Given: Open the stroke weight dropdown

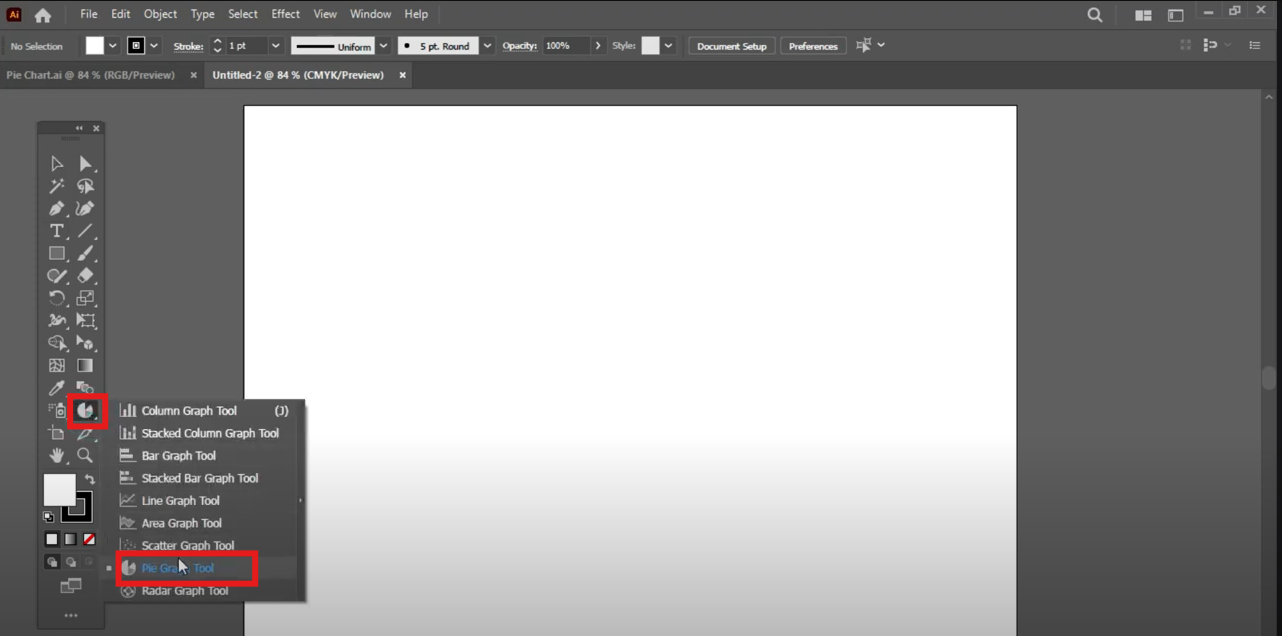Looking at the screenshot, I should (x=276, y=46).
